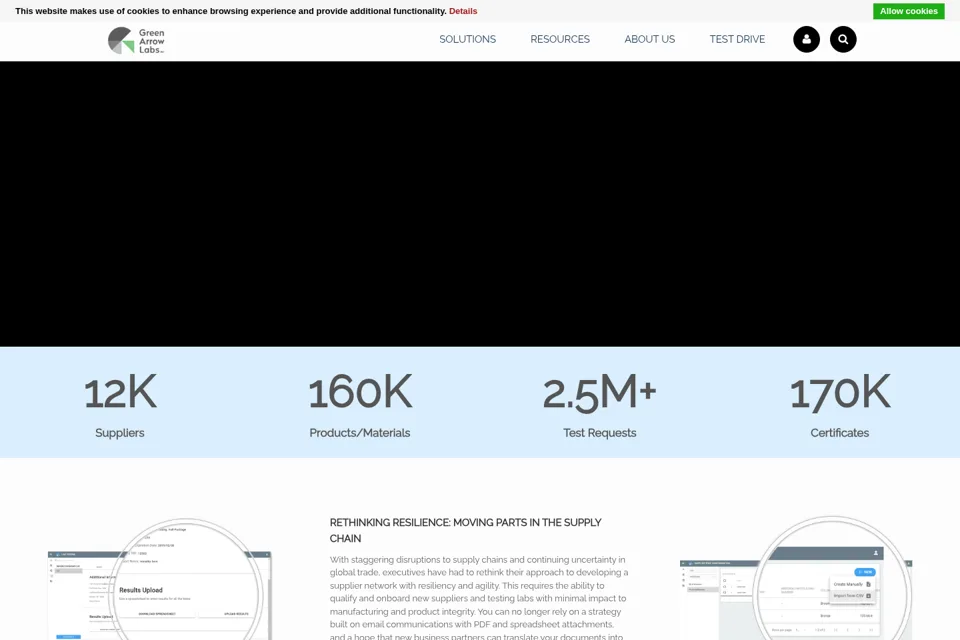Open the Rethinking Resilience article heading
This screenshot has width=960, height=640.
(465, 530)
